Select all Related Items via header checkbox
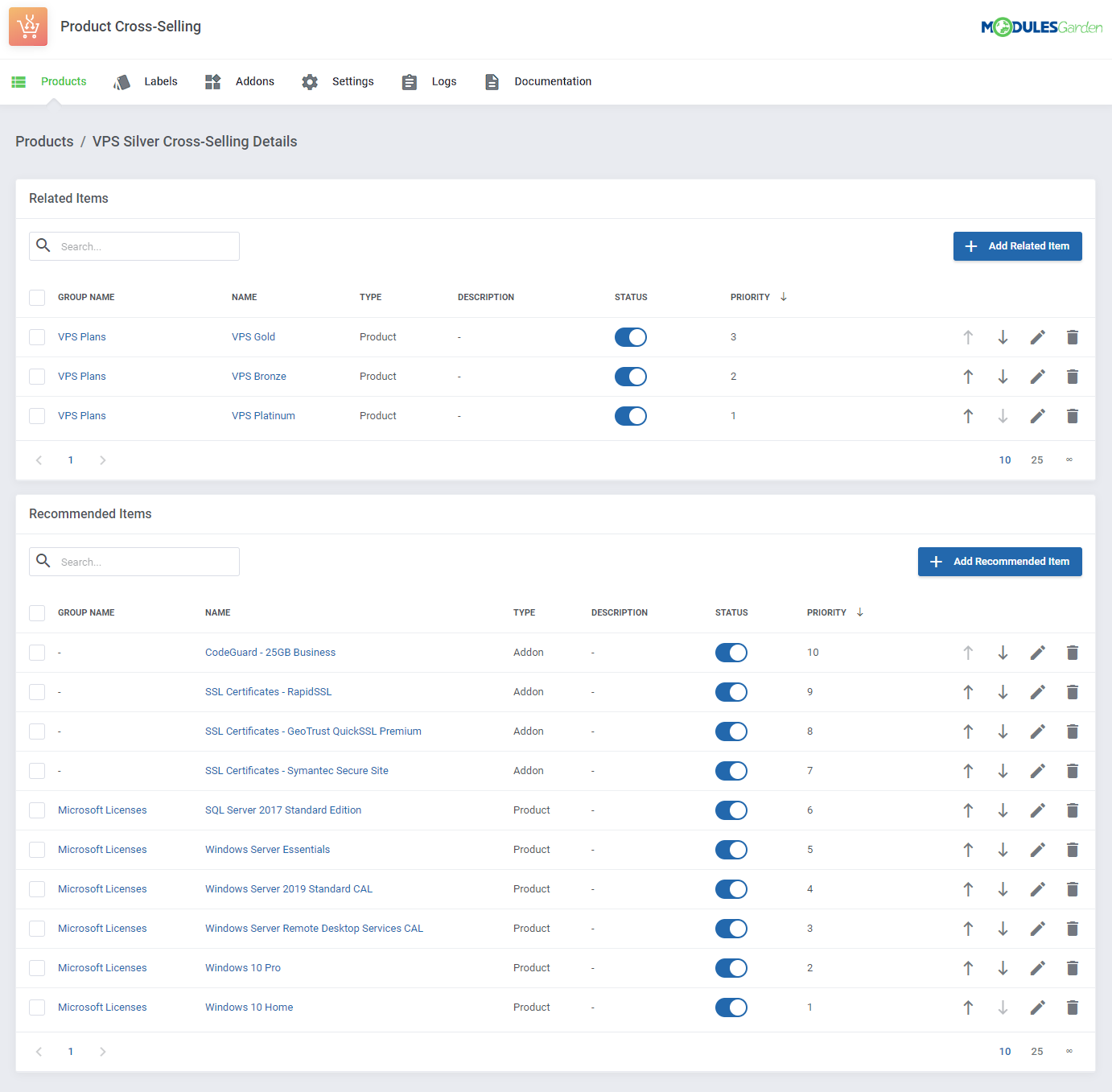This screenshot has height=1092, width=1112. (x=37, y=298)
